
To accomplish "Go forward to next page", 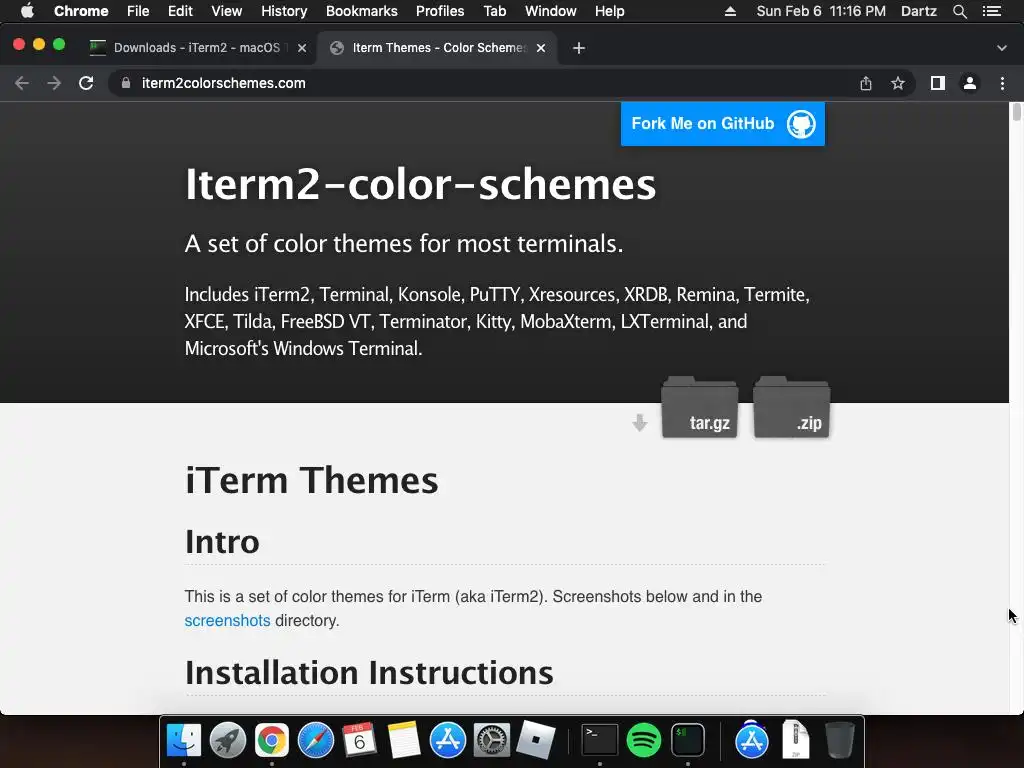I will (x=54, y=83).
